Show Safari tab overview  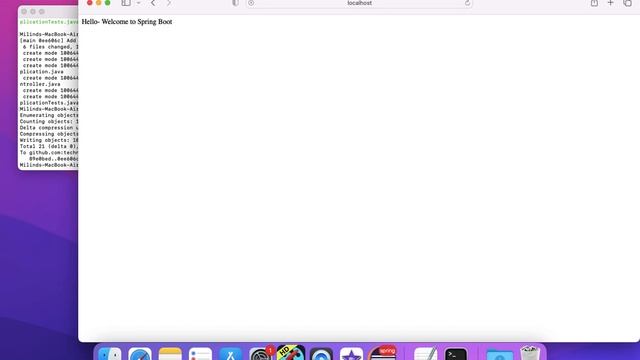tap(628, 3)
